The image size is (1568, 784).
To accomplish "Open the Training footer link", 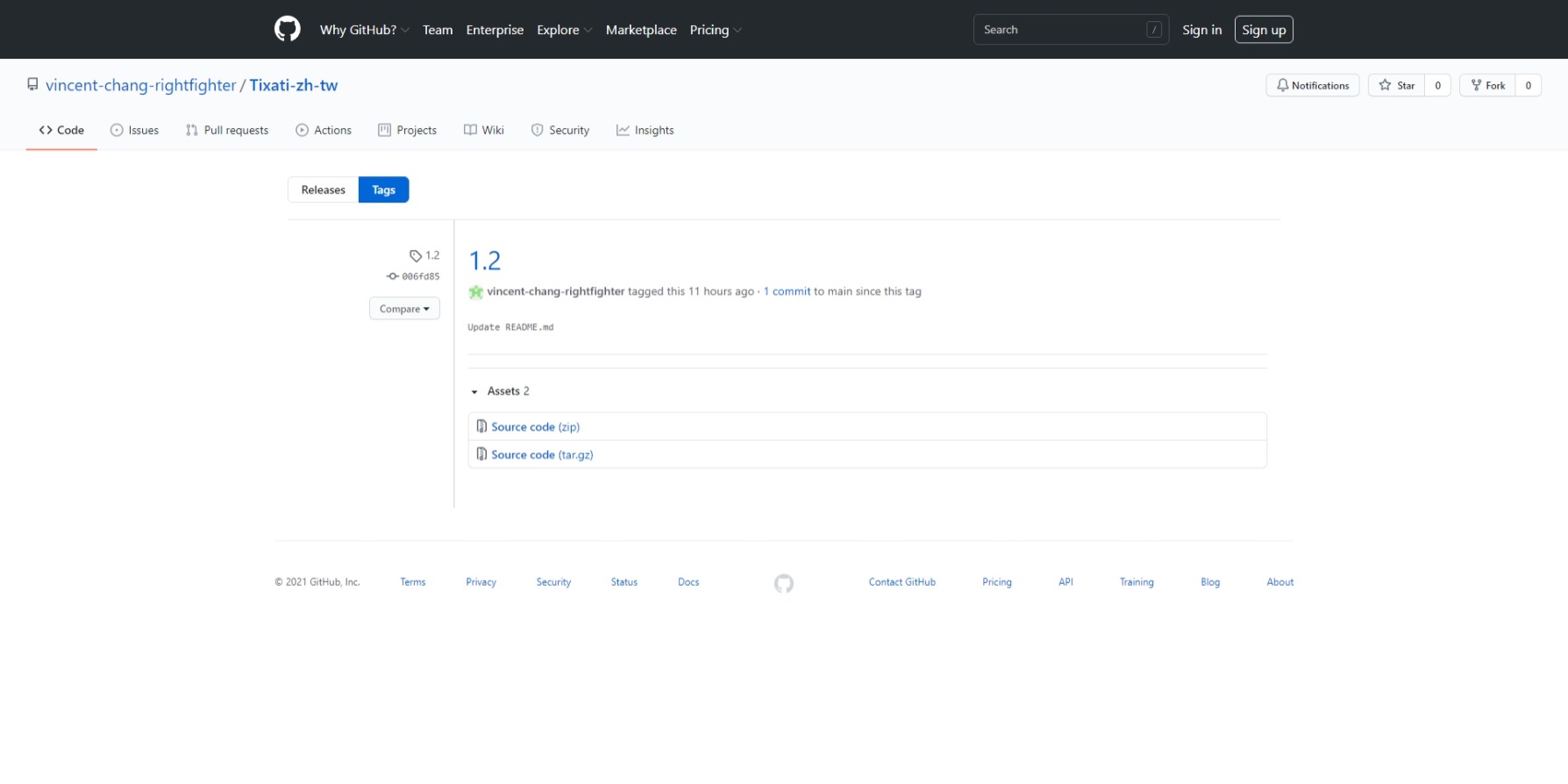I will pyautogui.click(x=1137, y=582).
